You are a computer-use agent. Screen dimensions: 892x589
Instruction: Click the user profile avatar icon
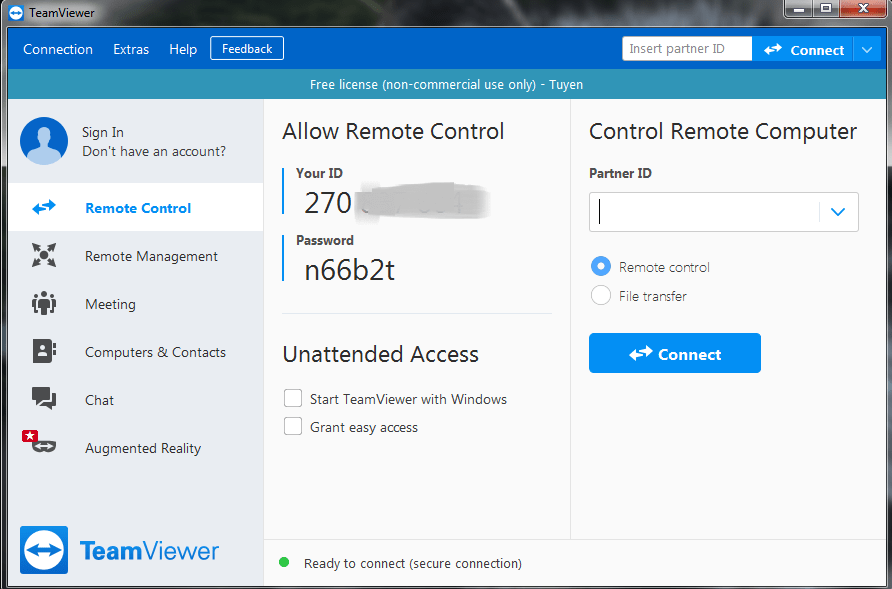click(44, 141)
